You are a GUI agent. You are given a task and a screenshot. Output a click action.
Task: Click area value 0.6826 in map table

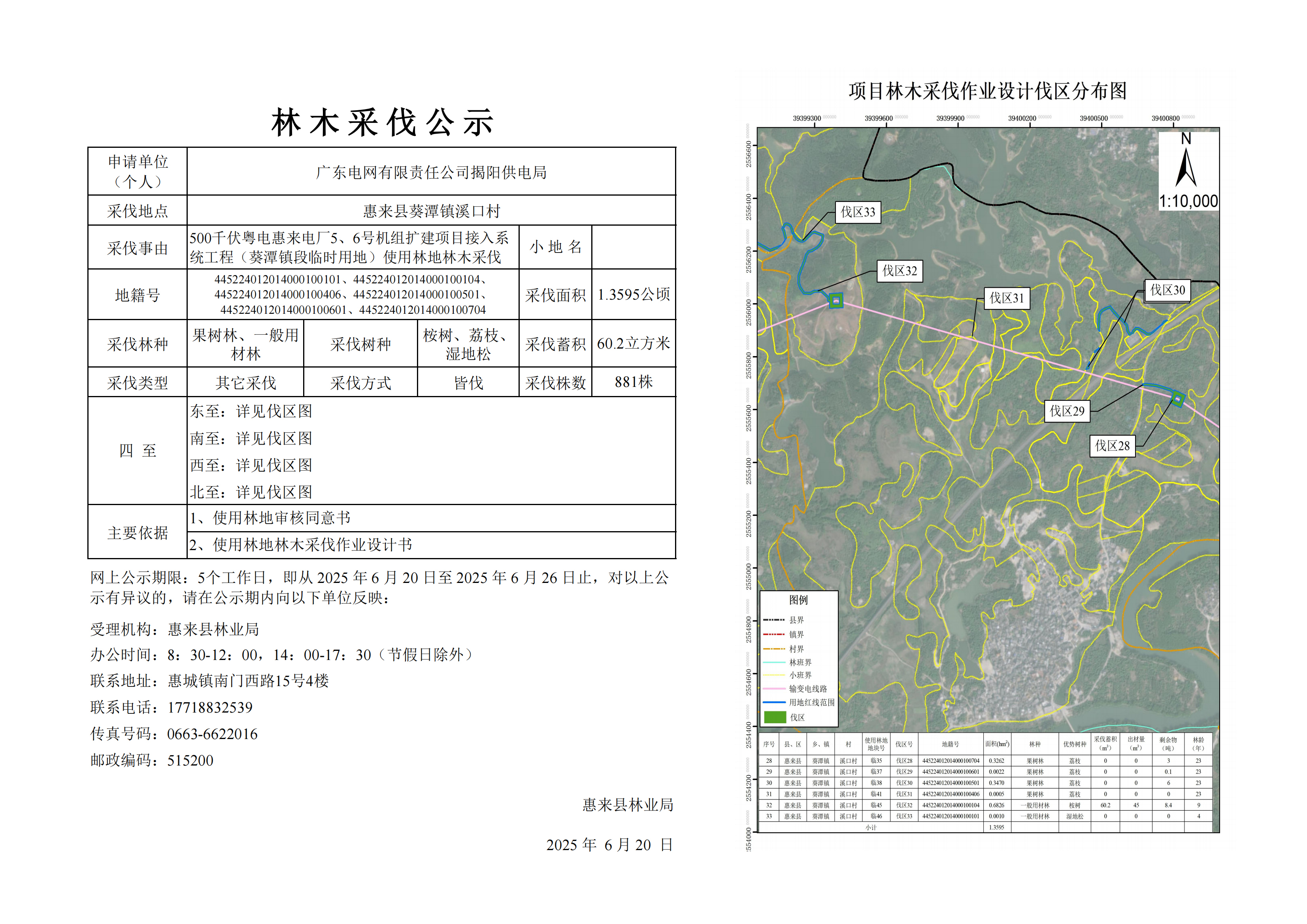[x=997, y=805]
